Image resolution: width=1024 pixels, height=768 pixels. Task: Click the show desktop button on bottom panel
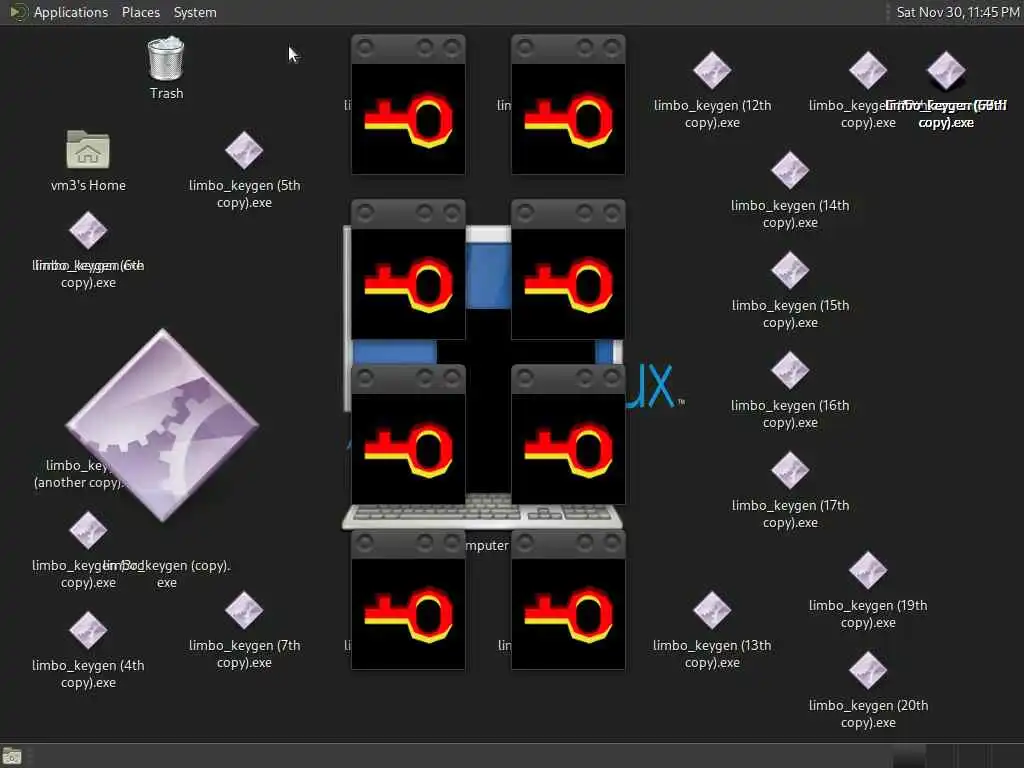pyautogui.click(x=12, y=756)
